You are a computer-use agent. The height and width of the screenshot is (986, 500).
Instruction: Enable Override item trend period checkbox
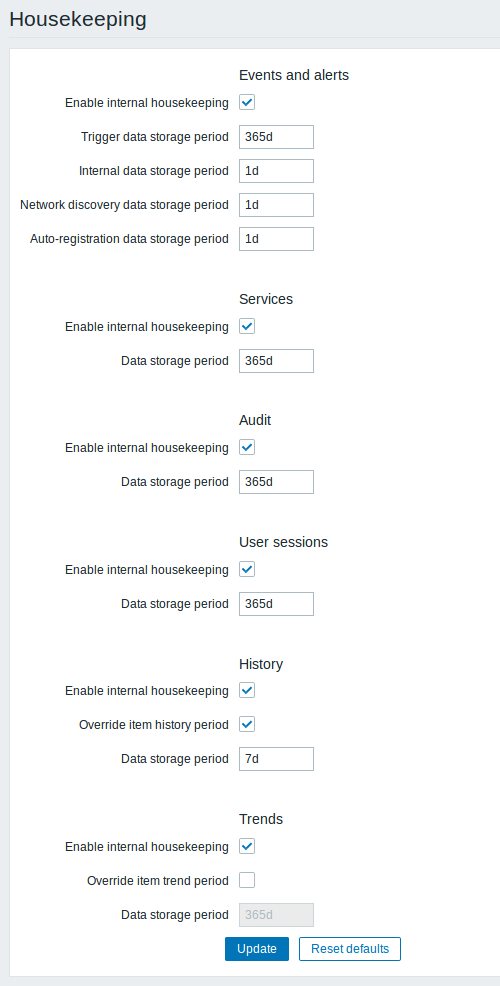point(247,880)
